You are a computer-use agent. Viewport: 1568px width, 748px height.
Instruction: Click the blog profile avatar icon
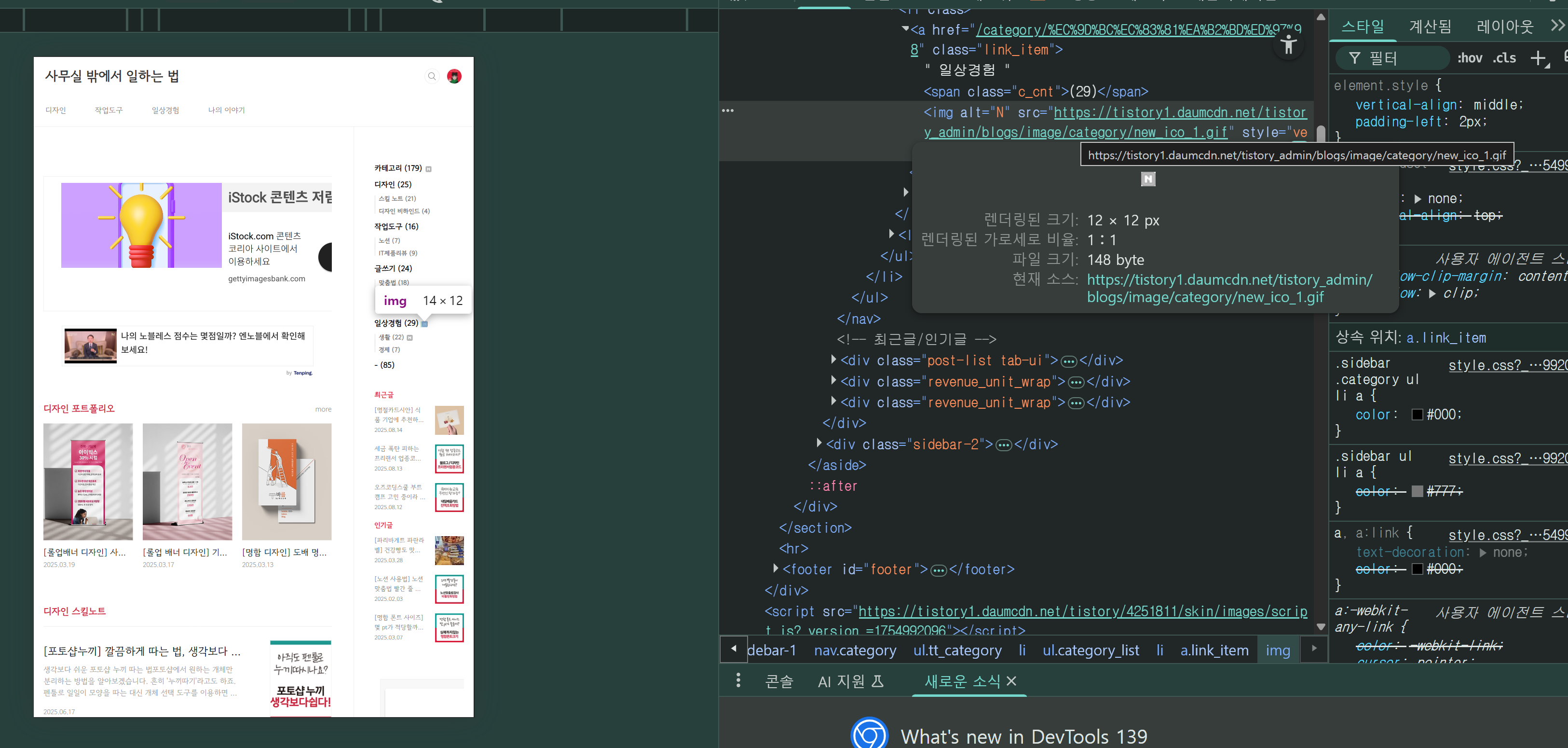tap(454, 76)
